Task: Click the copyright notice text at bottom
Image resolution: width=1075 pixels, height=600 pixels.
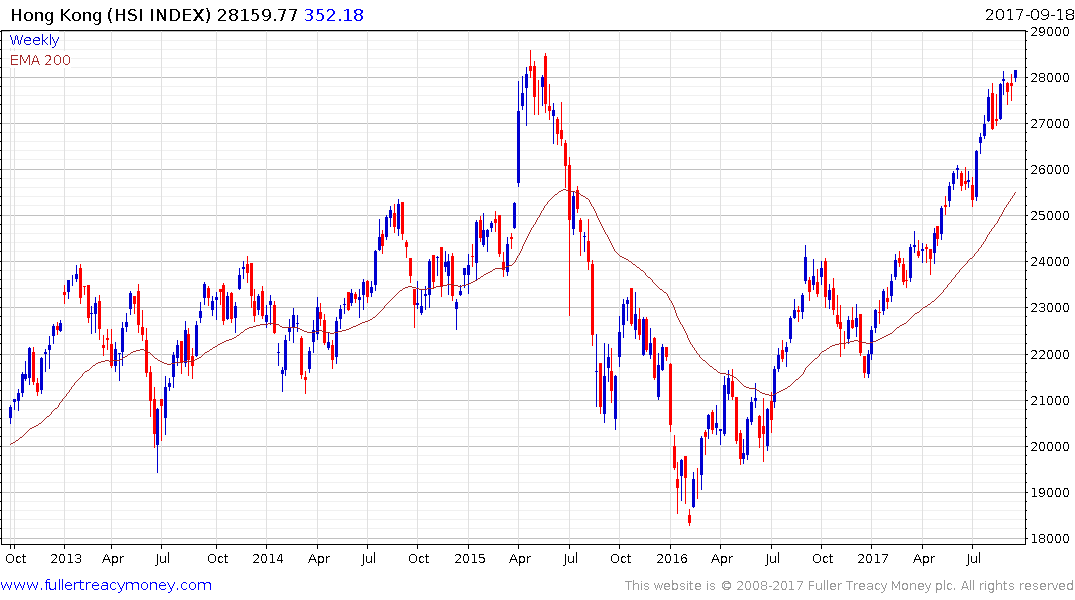Action: click(x=849, y=586)
